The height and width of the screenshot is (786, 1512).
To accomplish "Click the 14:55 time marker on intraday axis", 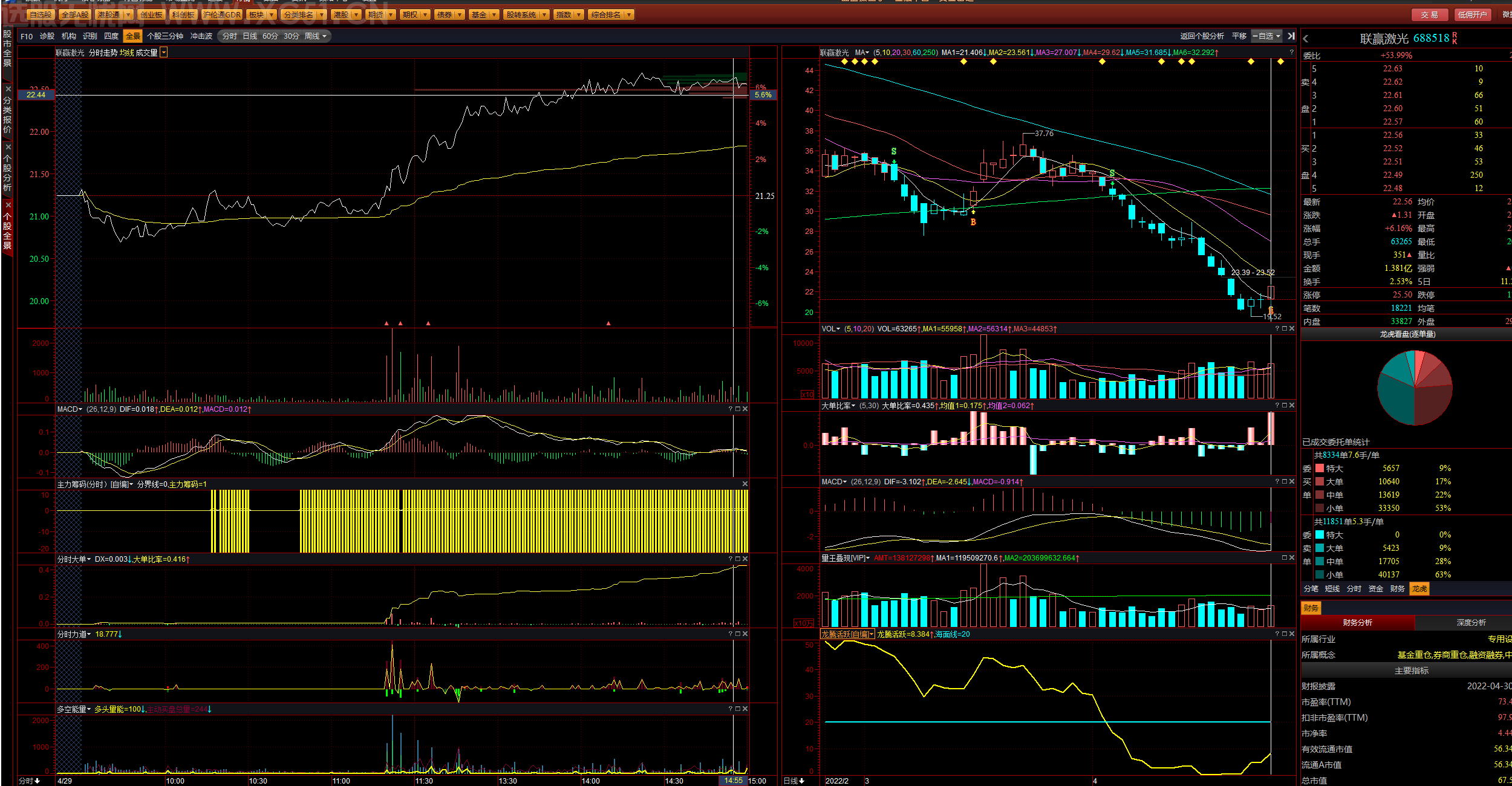I will tap(733, 781).
